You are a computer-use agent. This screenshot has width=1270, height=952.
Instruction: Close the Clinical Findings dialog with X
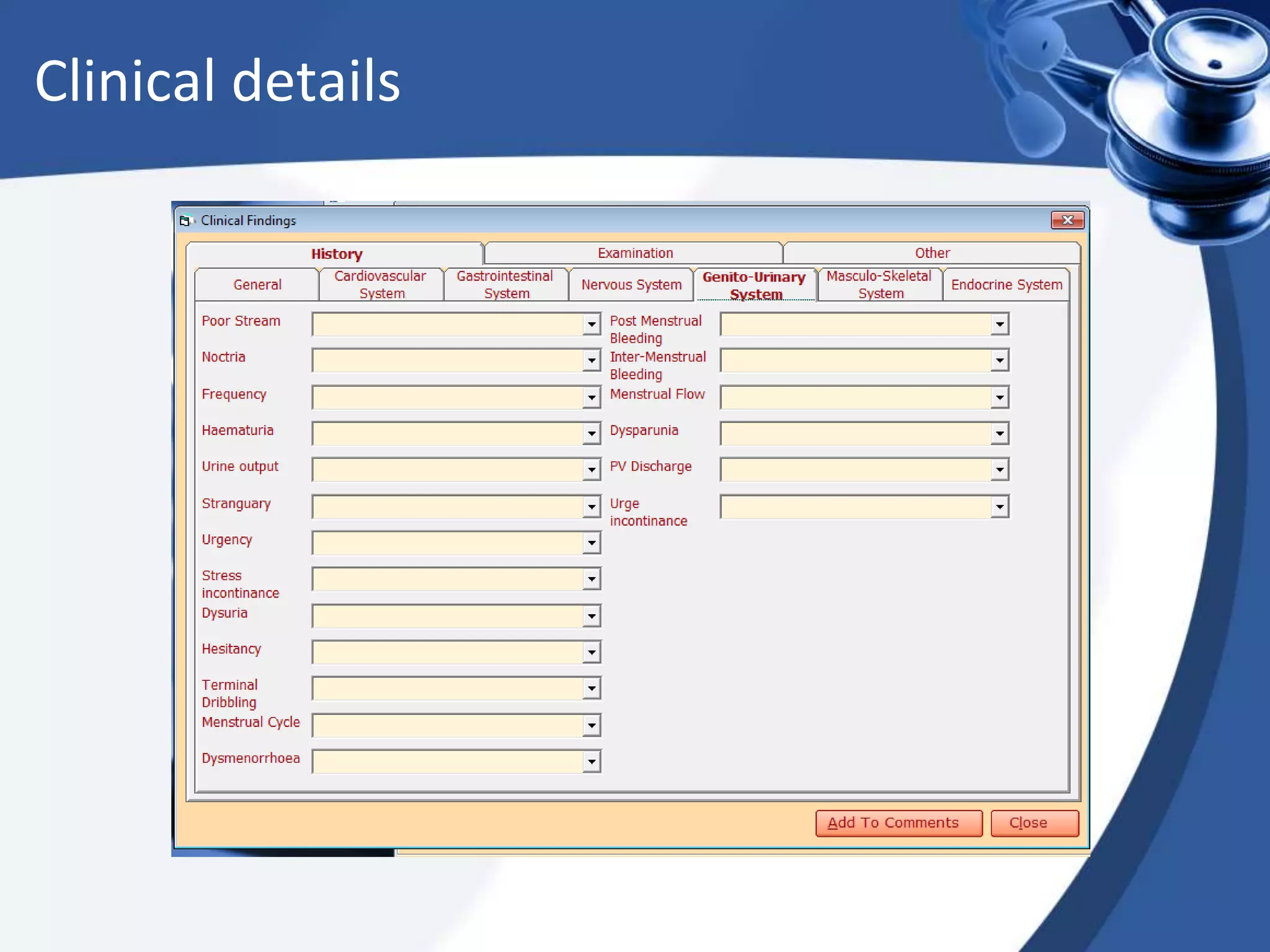(1067, 220)
